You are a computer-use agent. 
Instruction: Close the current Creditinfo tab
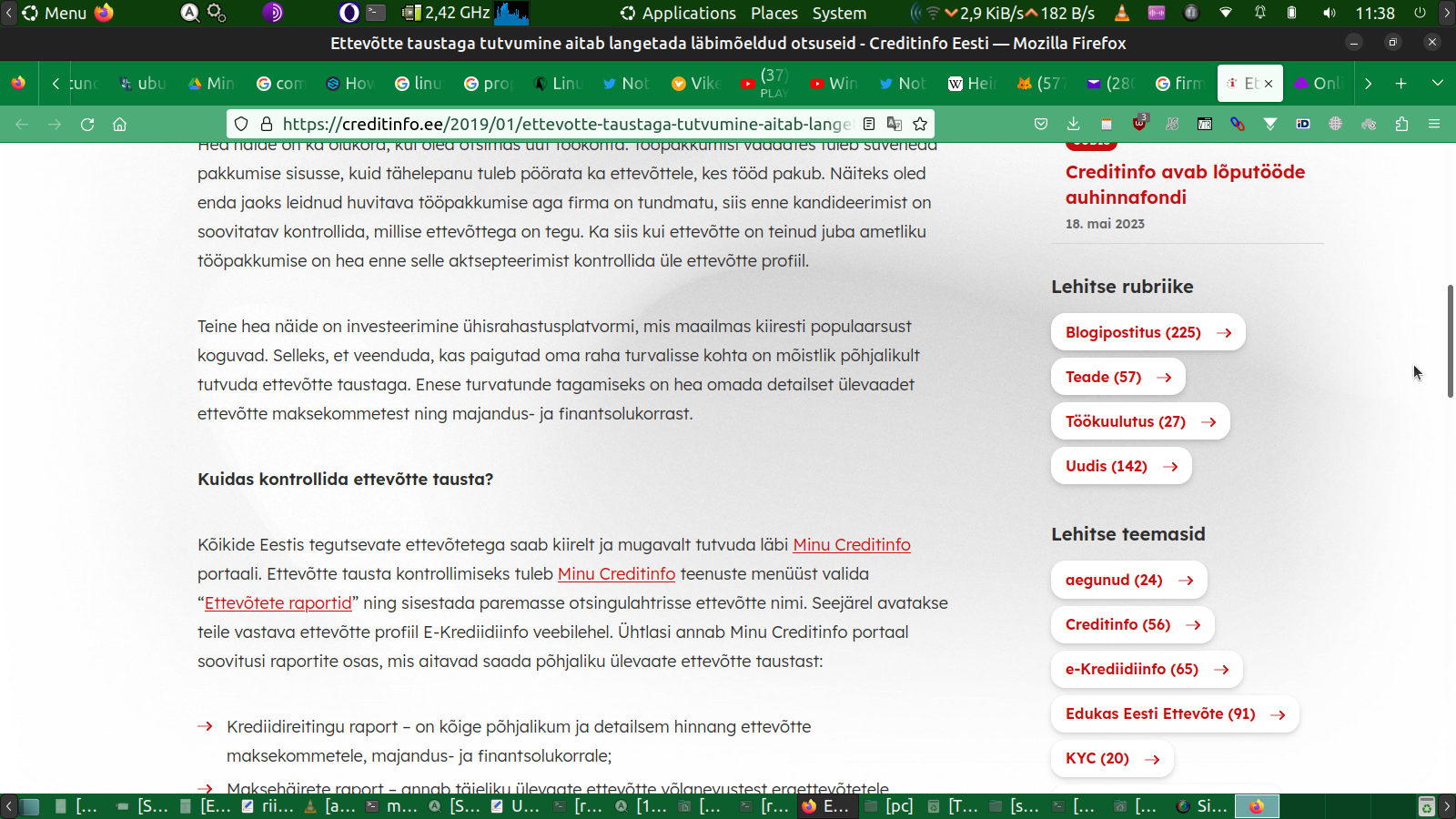pos(1269,84)
